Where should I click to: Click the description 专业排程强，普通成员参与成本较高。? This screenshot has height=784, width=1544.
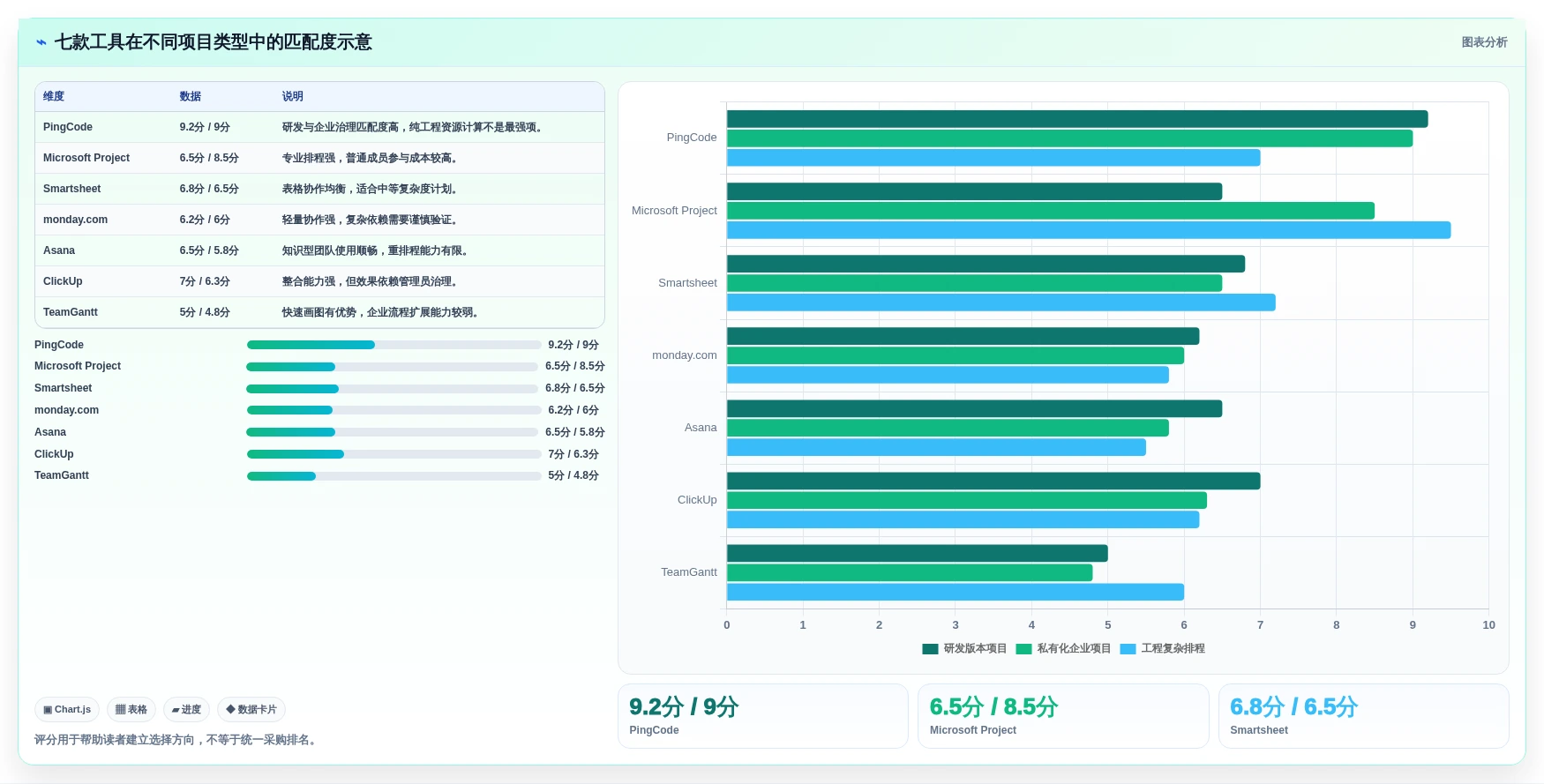(x=371, y=158)
